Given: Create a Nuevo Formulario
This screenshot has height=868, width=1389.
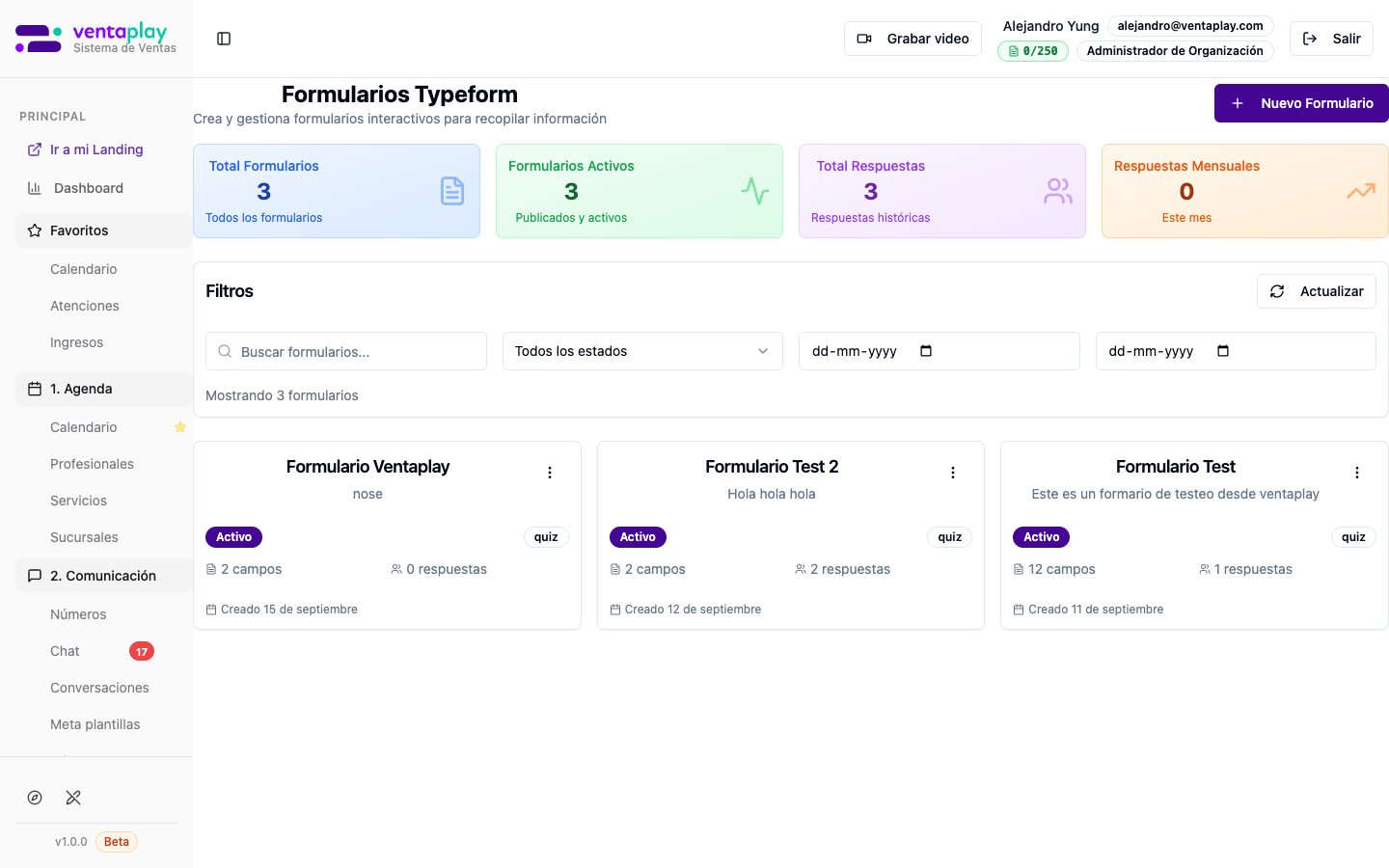Looking at the screenshot, I should point(1301,103).
